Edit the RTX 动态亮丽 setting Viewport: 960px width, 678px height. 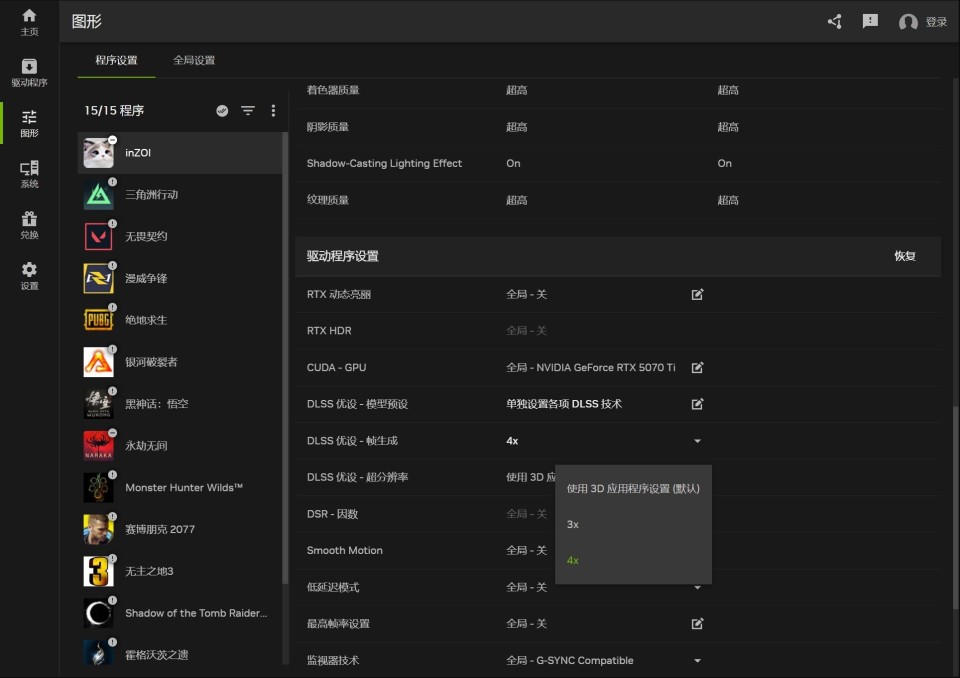(x=697, y=295)
